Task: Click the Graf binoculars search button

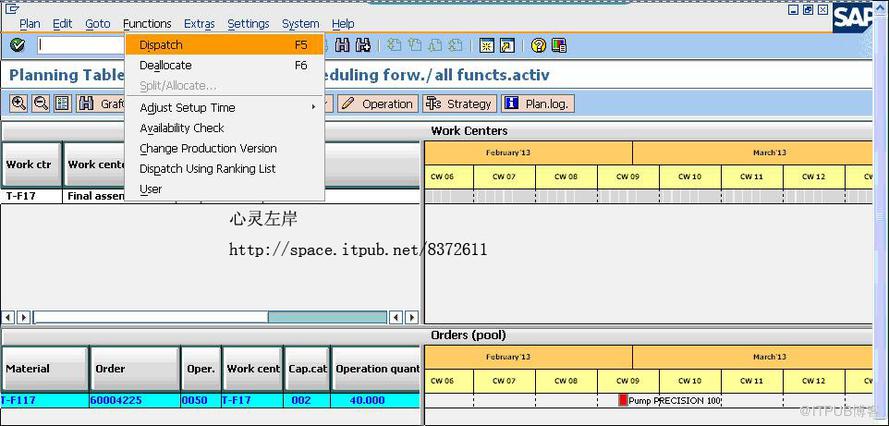Action: click(100, 104)
